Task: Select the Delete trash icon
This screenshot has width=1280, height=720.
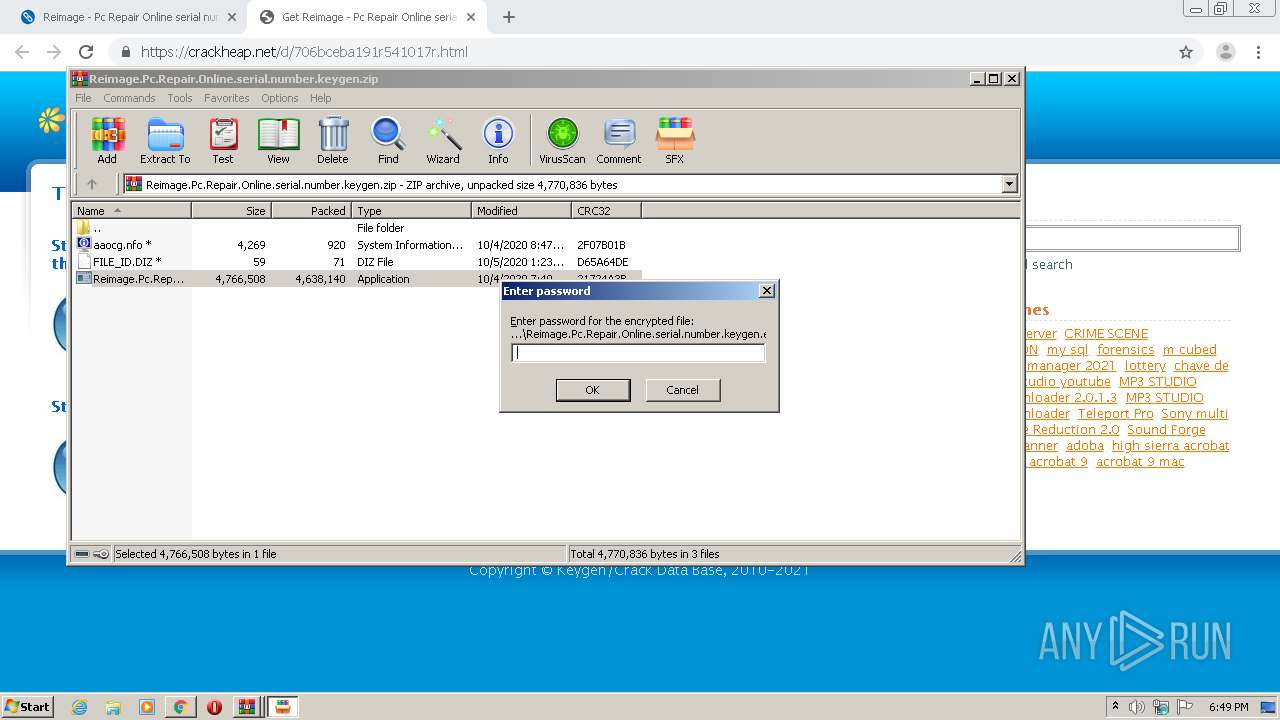Action: (333, 140)
